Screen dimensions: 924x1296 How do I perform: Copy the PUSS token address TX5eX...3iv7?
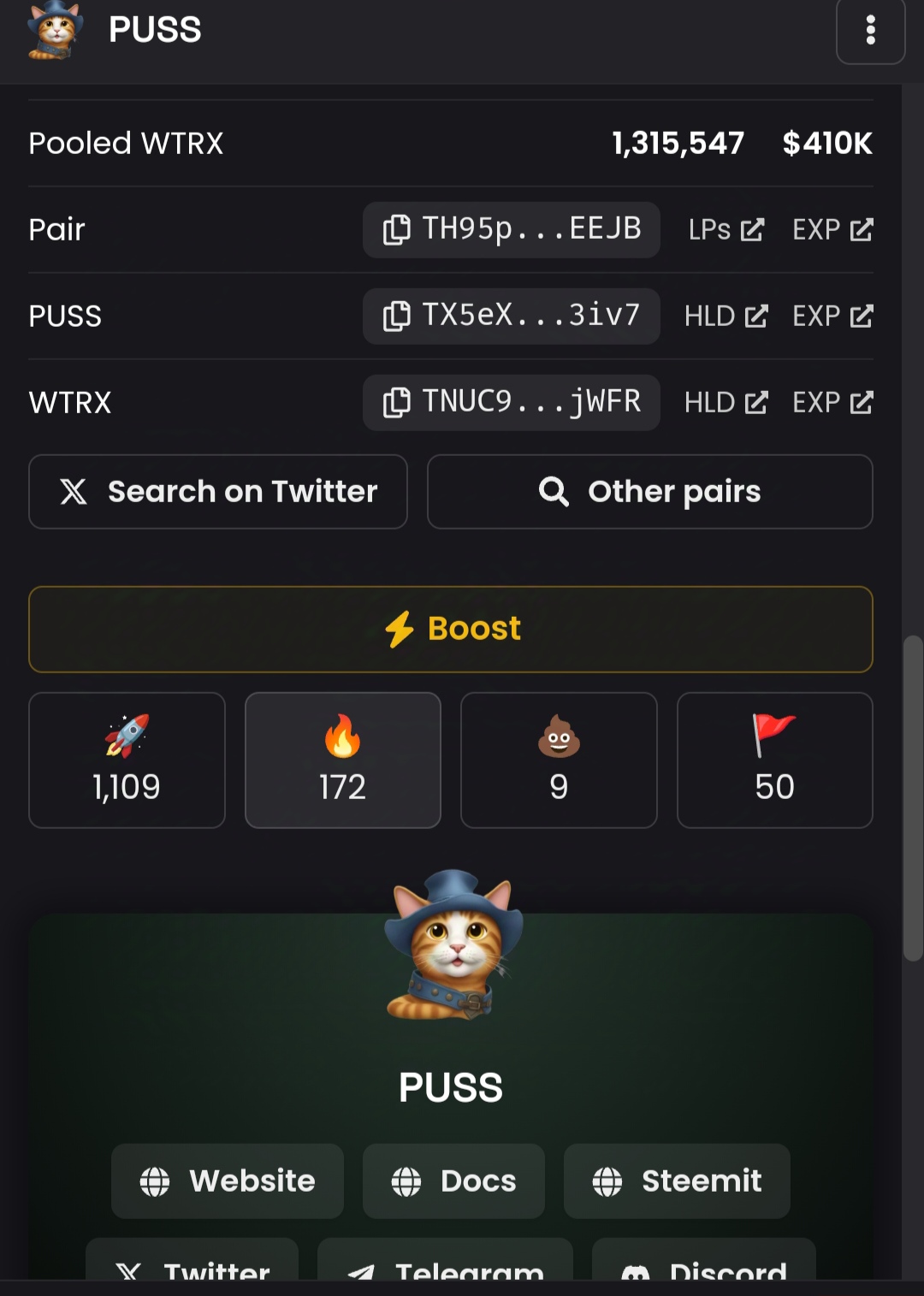(511, 316)
